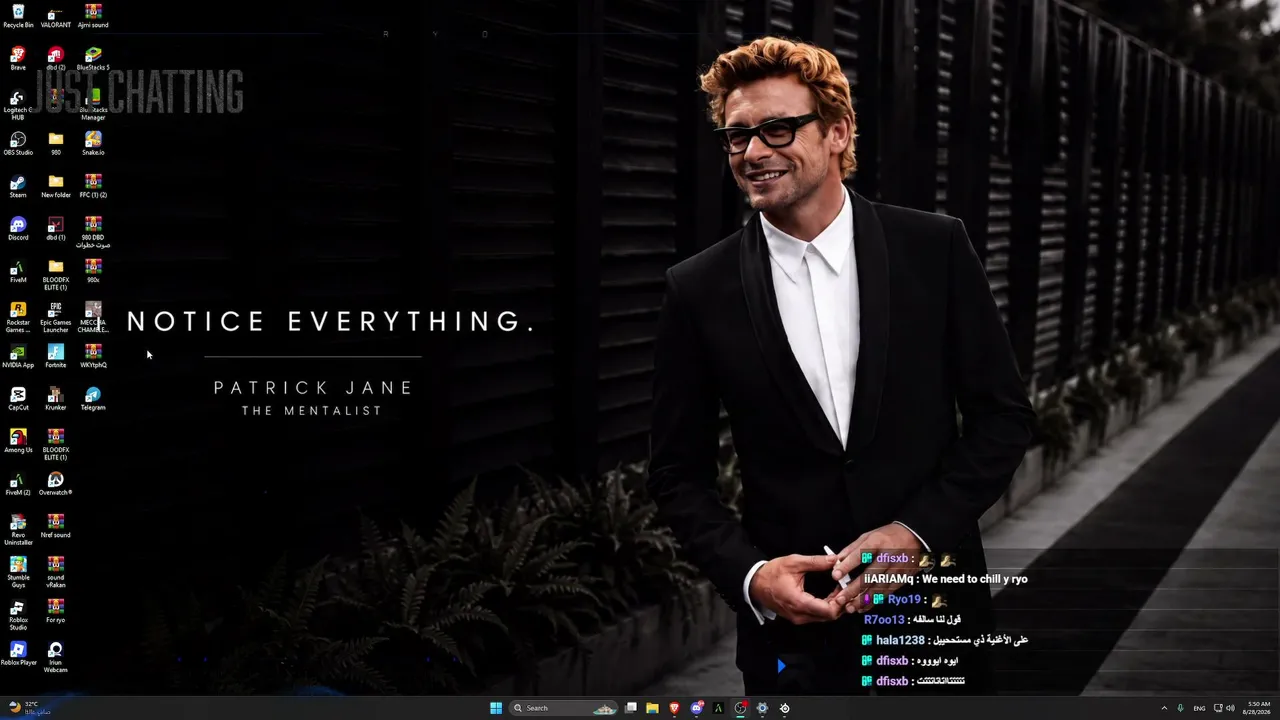Viewport: 1280px width, 720px height.
Task: Open Roblox Studio desktop shortcut
Action: (x=18, y=615)
